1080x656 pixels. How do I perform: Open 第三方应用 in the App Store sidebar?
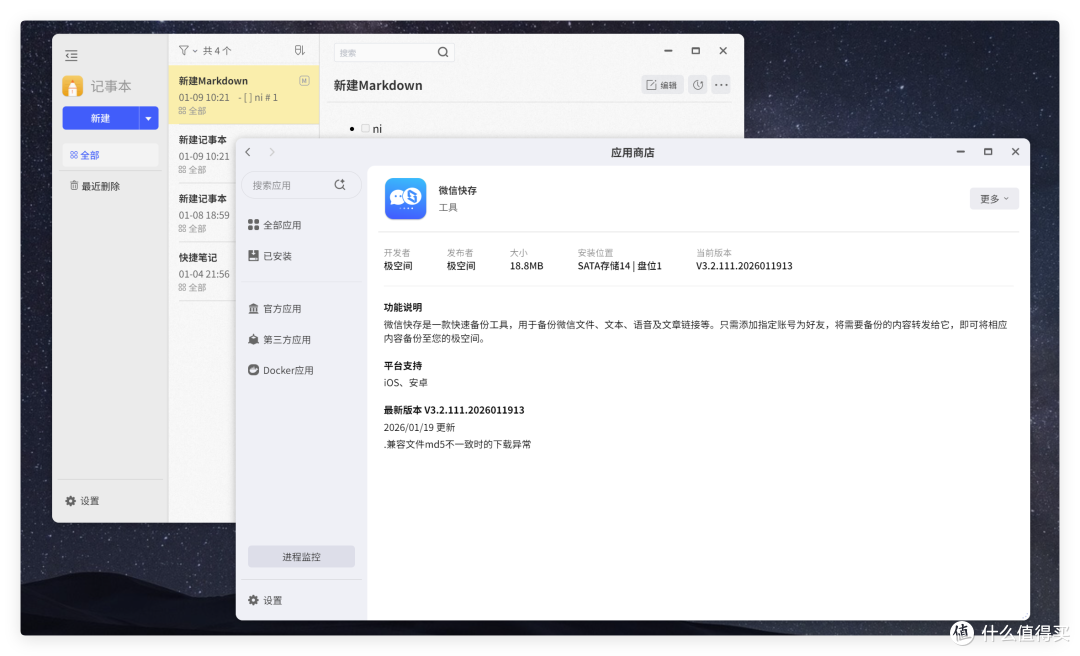point(279,340)
